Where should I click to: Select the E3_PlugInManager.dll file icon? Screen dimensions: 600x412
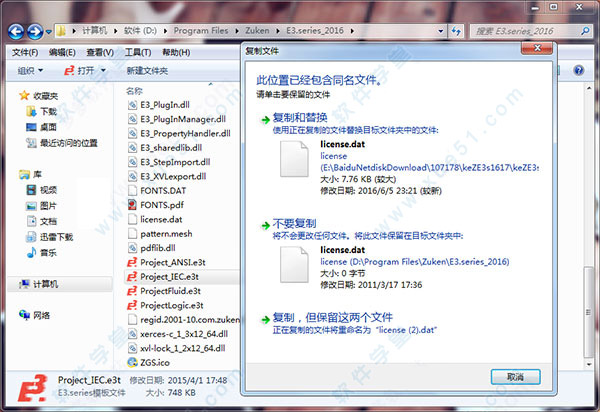(x=132, y=119)
